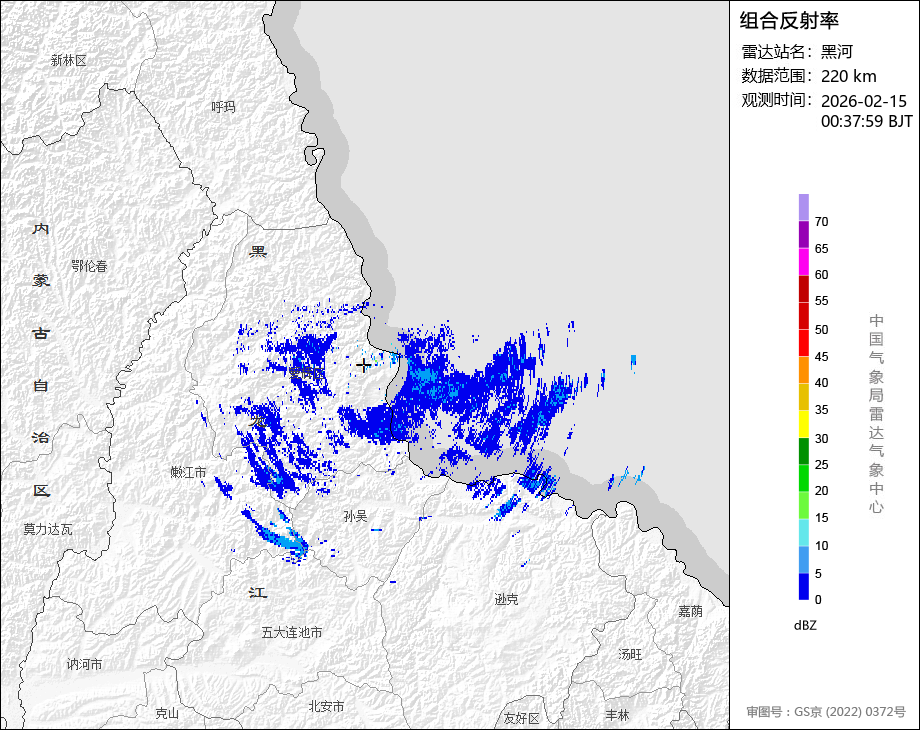Click the map label 丰林

click(x=617, y=715)
